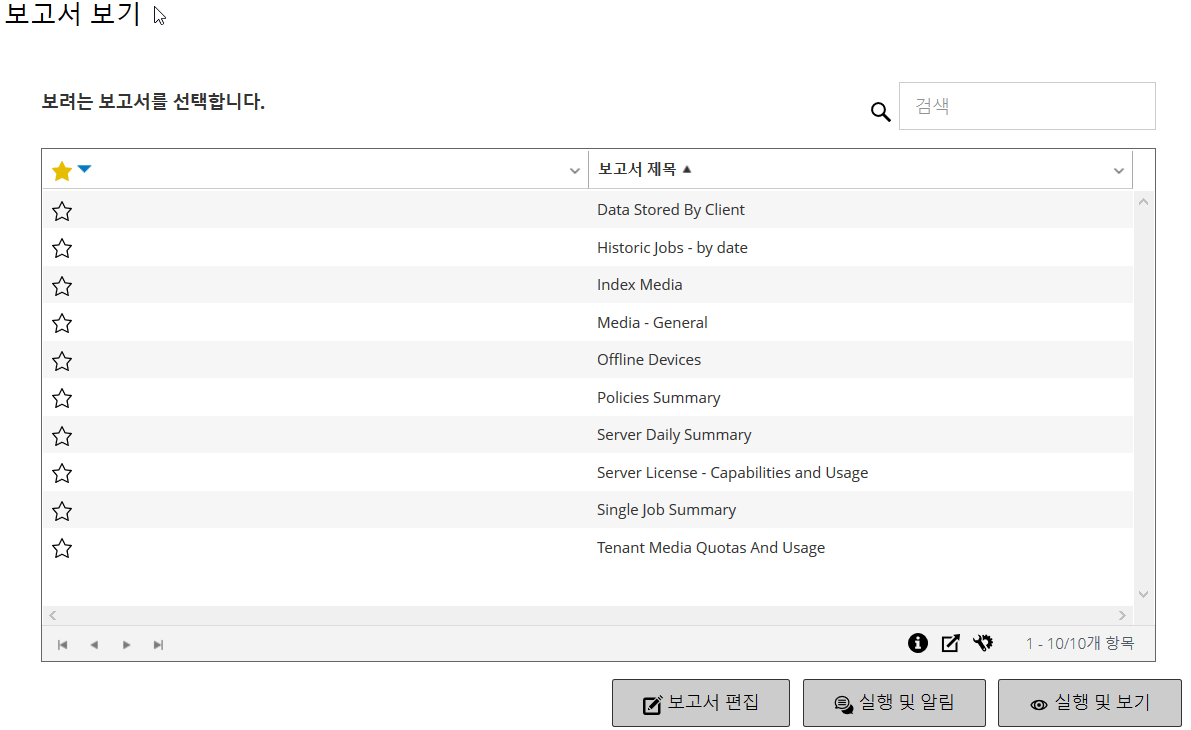This screenshot has height=730, width=1191.
Task: Click the 검색 search input field
Action: coord(1027,106)
